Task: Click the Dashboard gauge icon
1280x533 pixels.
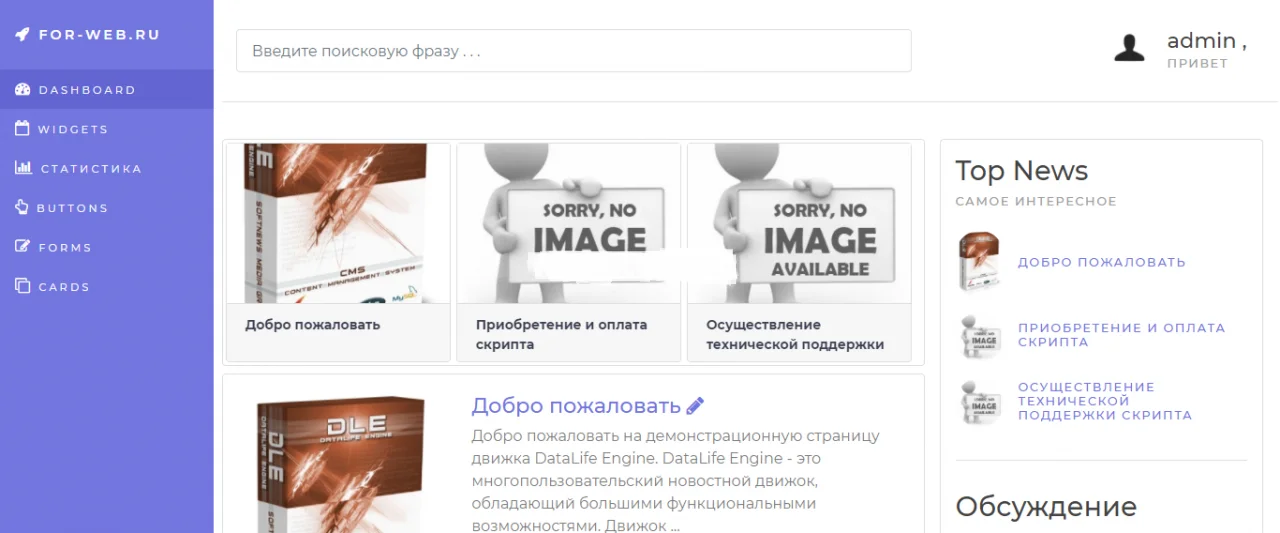Action: point(22,89)
